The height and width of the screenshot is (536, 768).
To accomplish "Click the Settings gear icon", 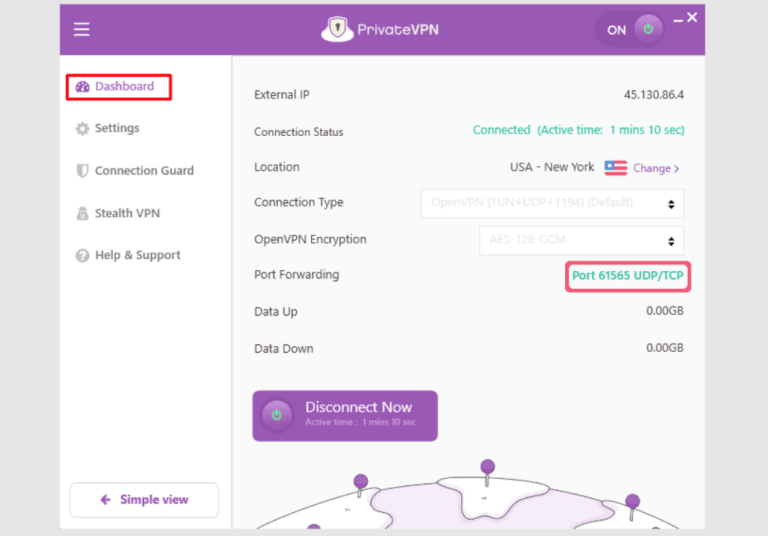I will coord(82,128).
